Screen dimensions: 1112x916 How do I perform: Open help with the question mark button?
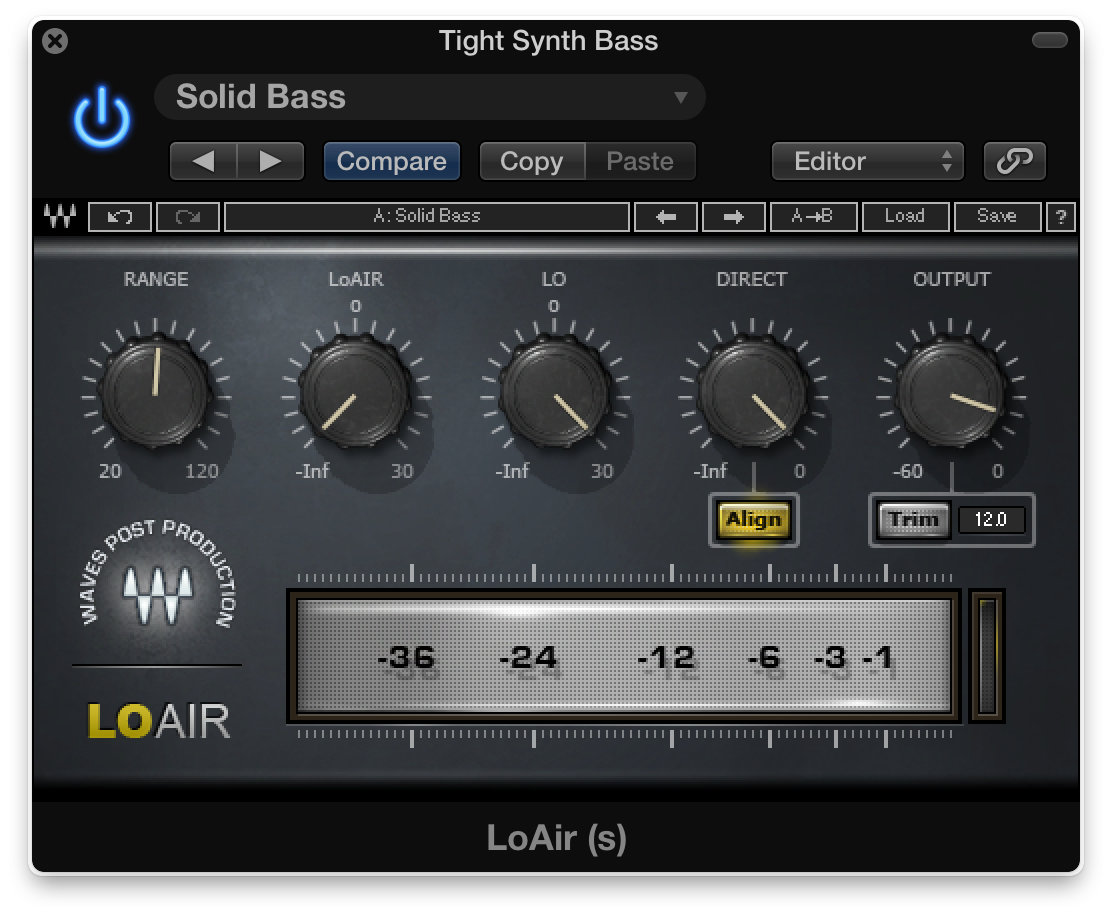pos(1061,217)
